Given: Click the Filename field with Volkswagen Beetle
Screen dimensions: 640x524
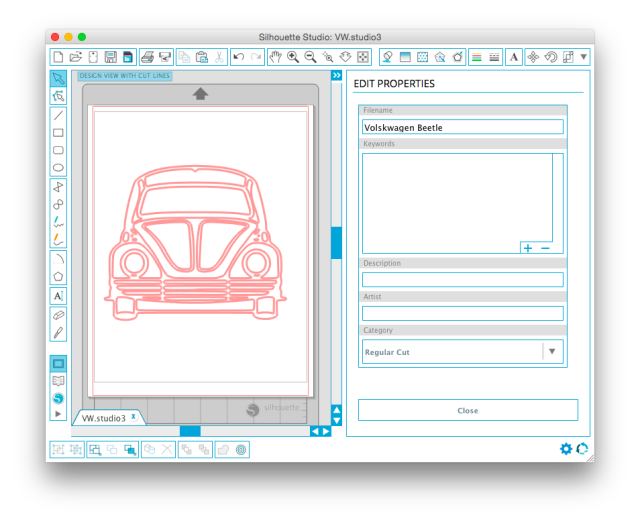Looking at the screenshot, I should [x=462, y=128].
